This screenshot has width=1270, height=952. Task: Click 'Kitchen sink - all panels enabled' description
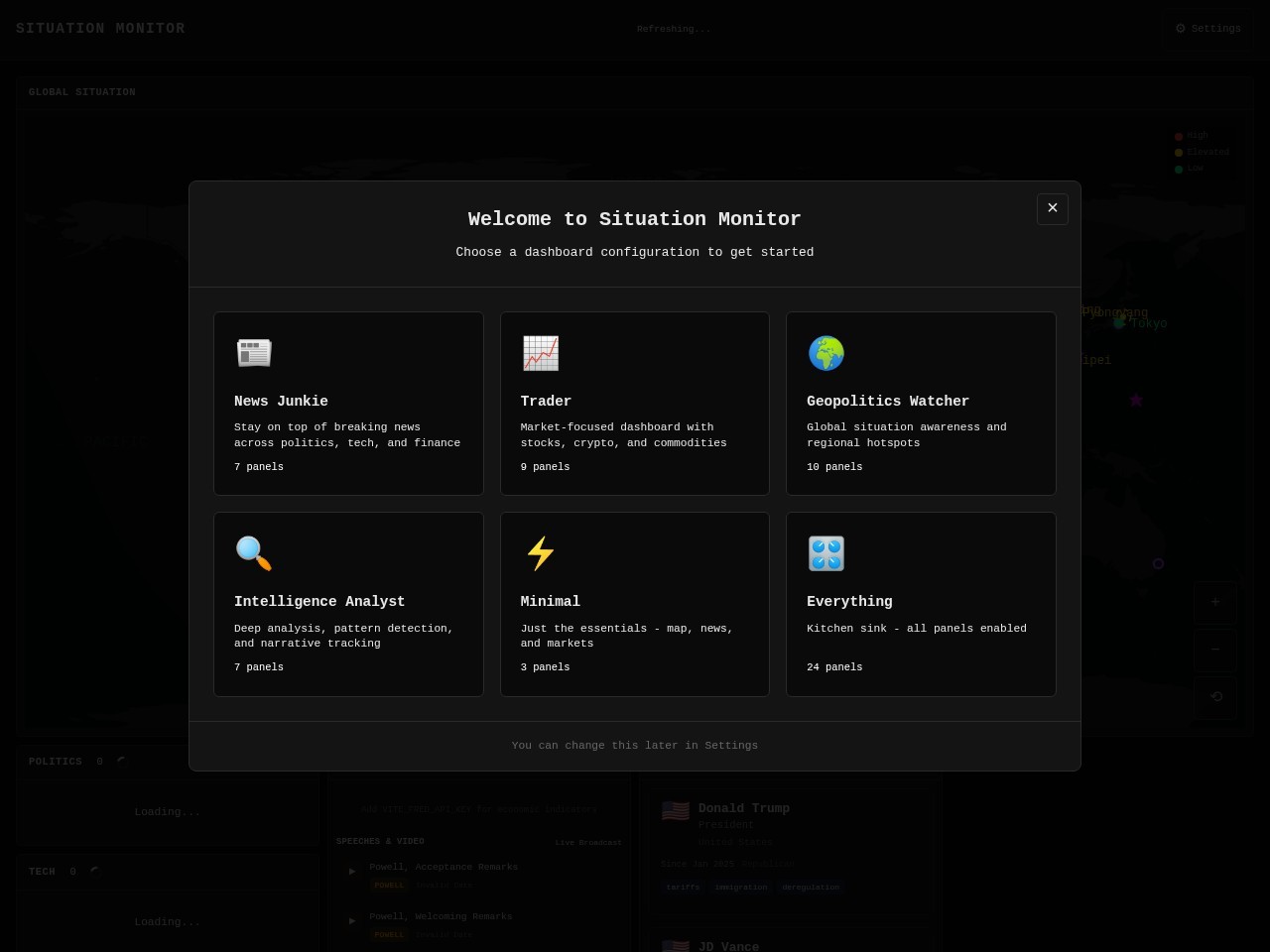tap(917, 628)
